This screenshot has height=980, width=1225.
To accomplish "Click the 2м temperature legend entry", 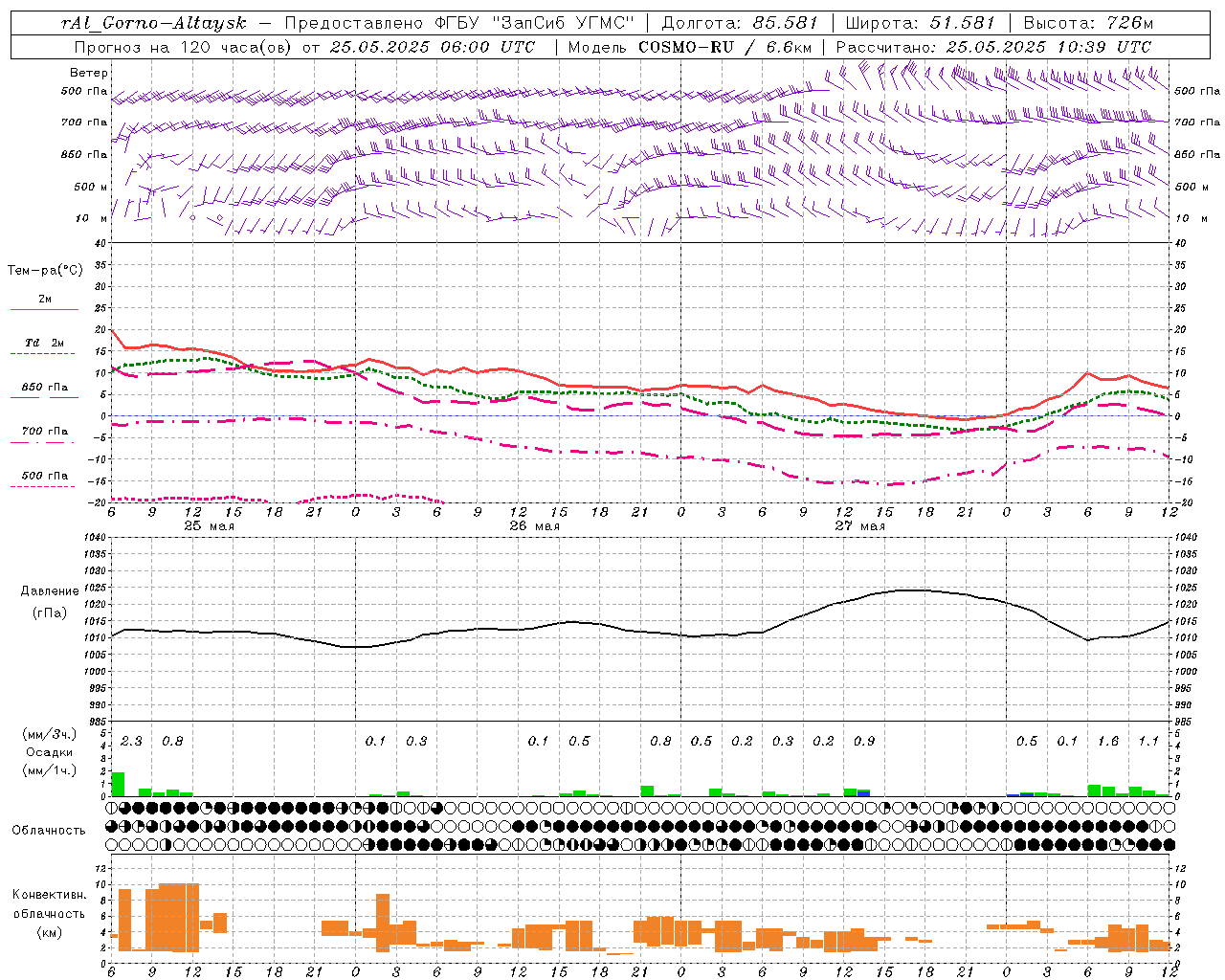I will 45,300.
